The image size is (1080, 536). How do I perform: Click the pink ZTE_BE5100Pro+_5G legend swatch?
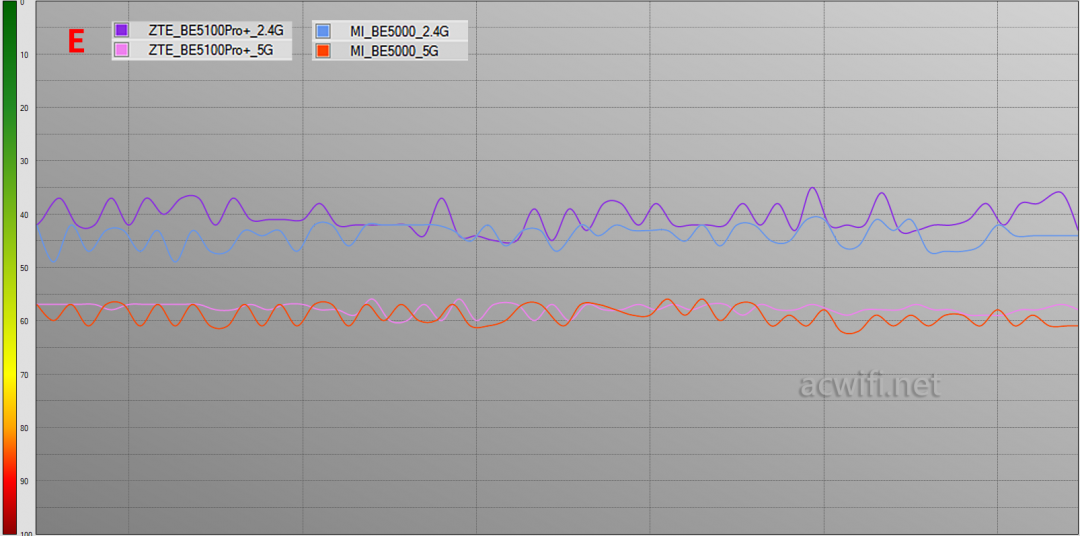[x=121, y=50]
